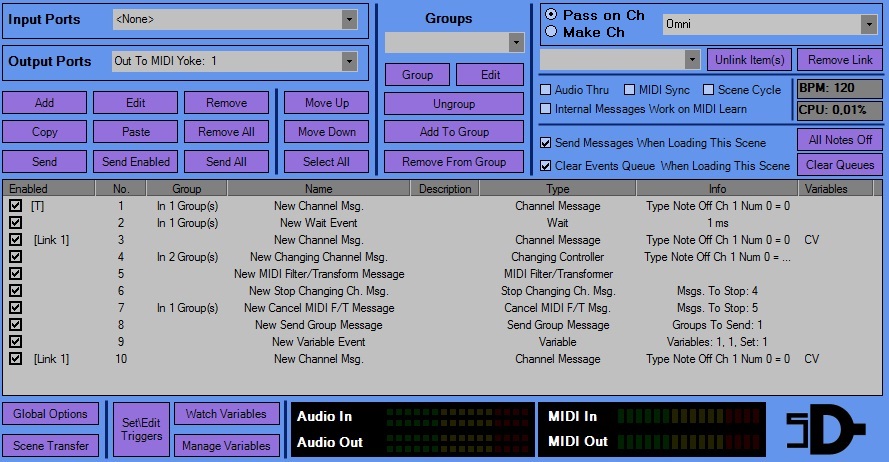Disable the enabled checkbox for row 1
889x462 pixels.
click(x=15, y=206)
